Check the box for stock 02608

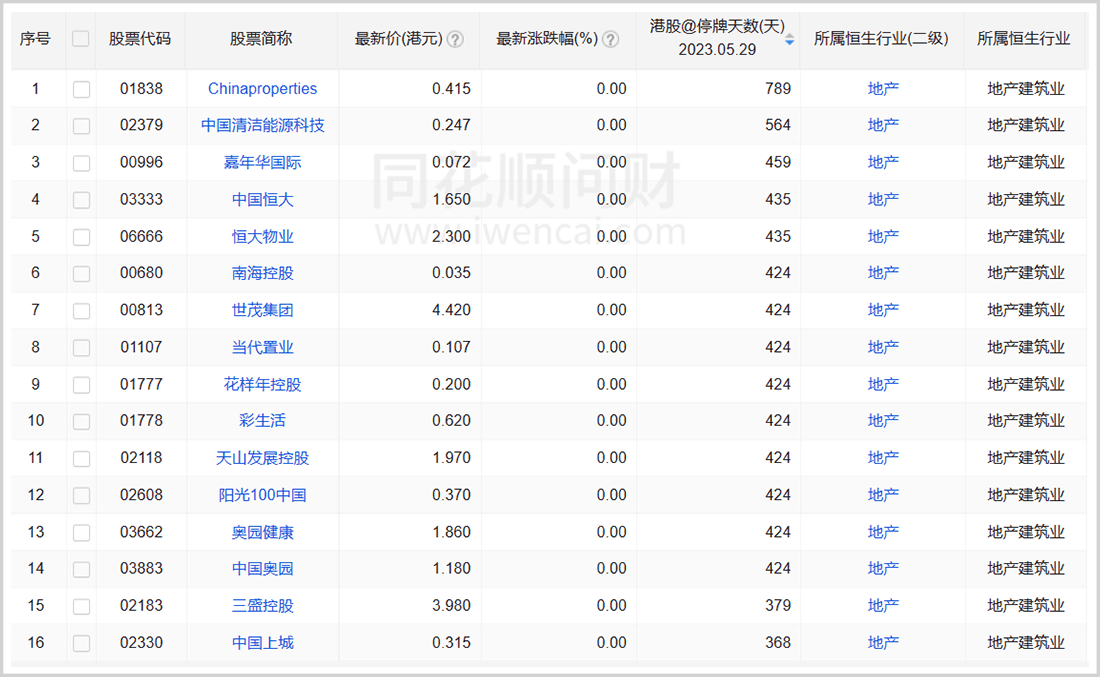(x=81, y=495)
